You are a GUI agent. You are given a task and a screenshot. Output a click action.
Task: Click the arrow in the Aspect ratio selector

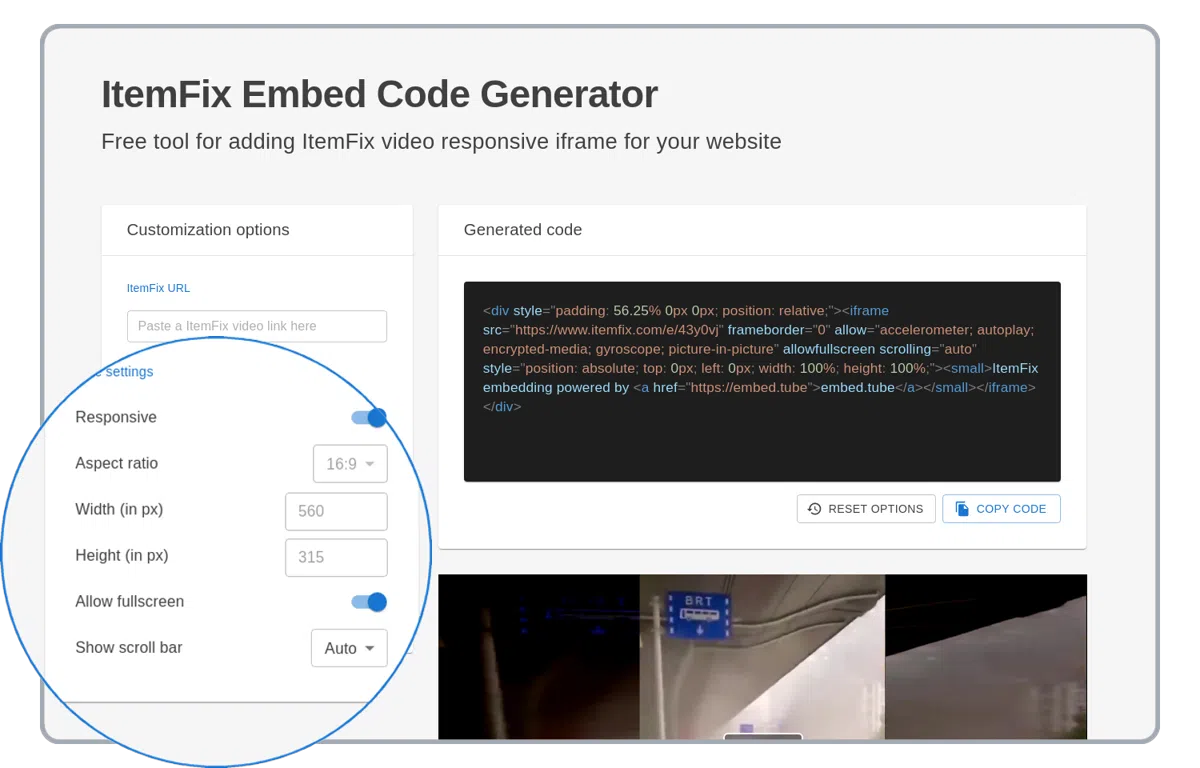tap(370, 464)
